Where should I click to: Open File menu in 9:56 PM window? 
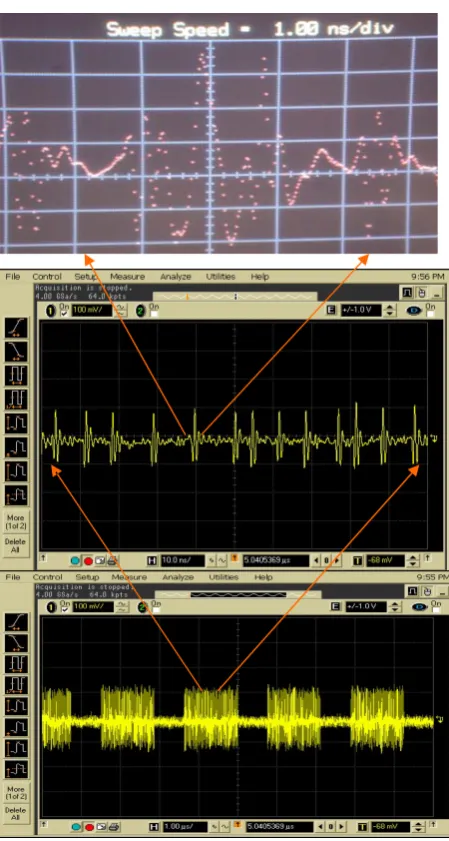pyautogui.click(x=13, y=277)
